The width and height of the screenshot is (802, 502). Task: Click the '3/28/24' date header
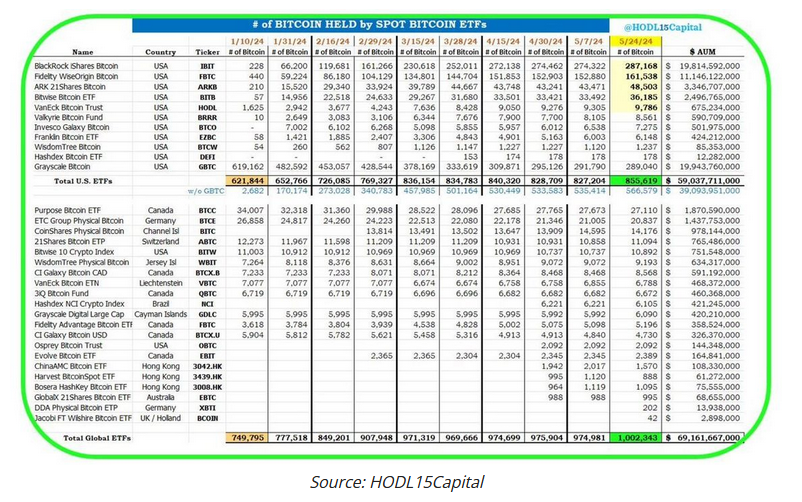(460, 41)
